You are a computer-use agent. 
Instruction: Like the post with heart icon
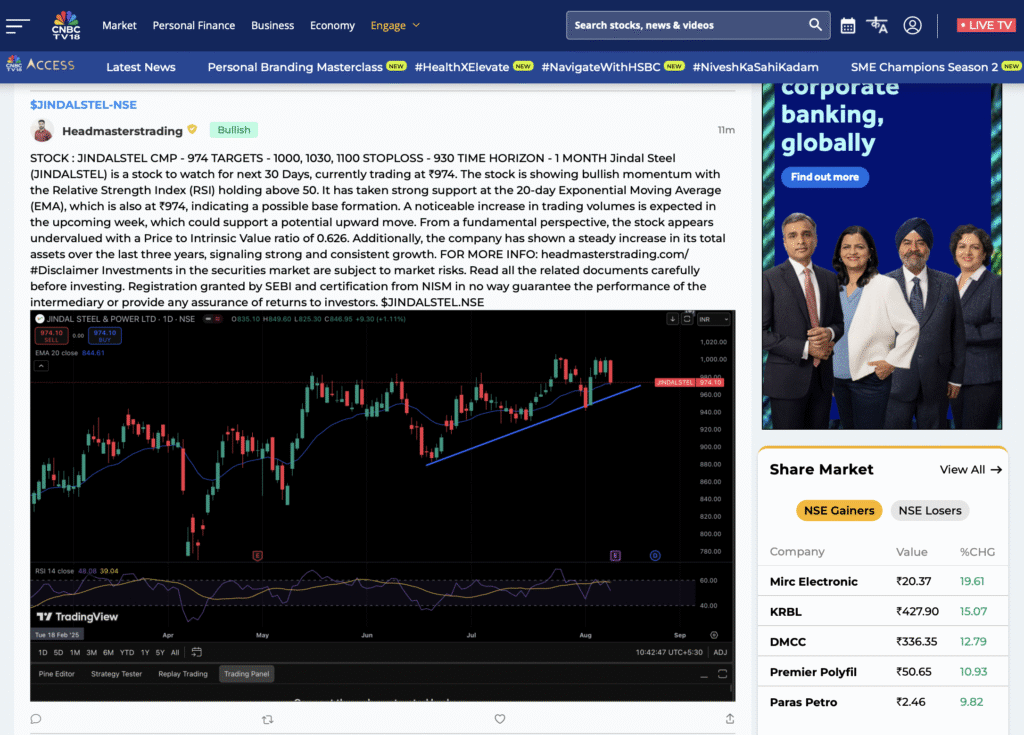tap(500, 718)
